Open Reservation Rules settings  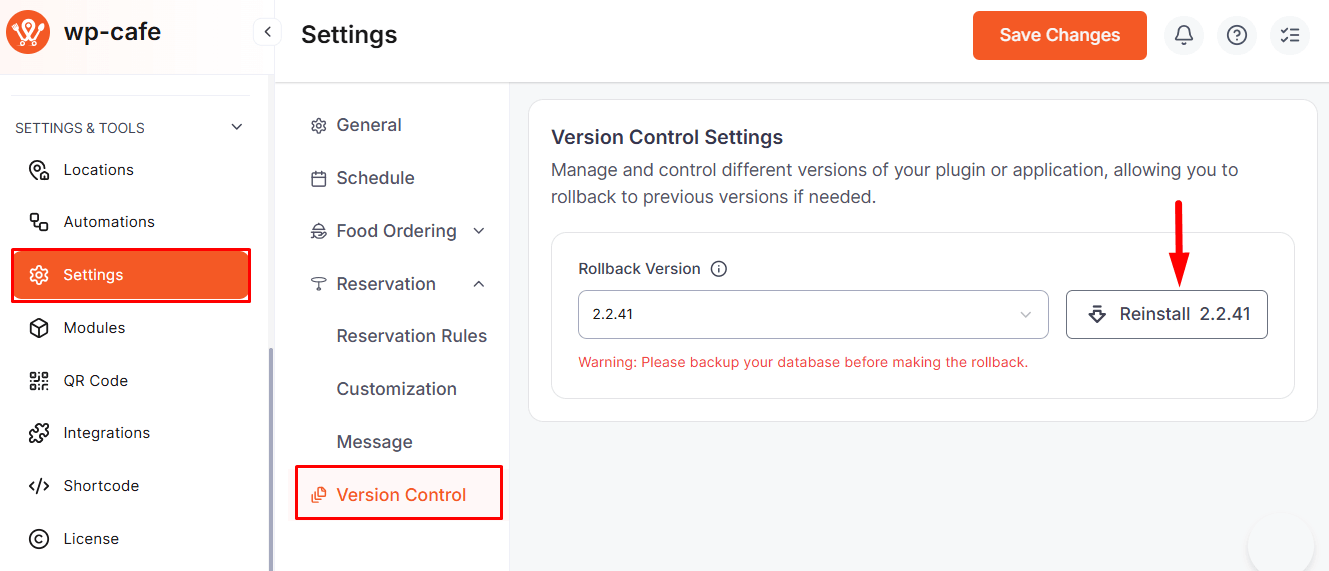pyautogui.click(x=411, y=336)
